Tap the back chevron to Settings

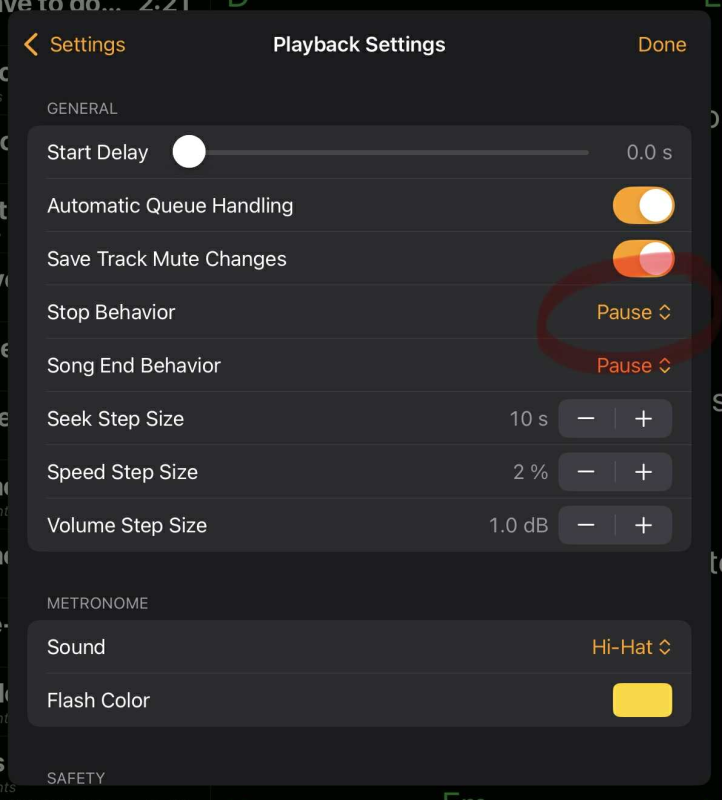[x=31, y=45]
